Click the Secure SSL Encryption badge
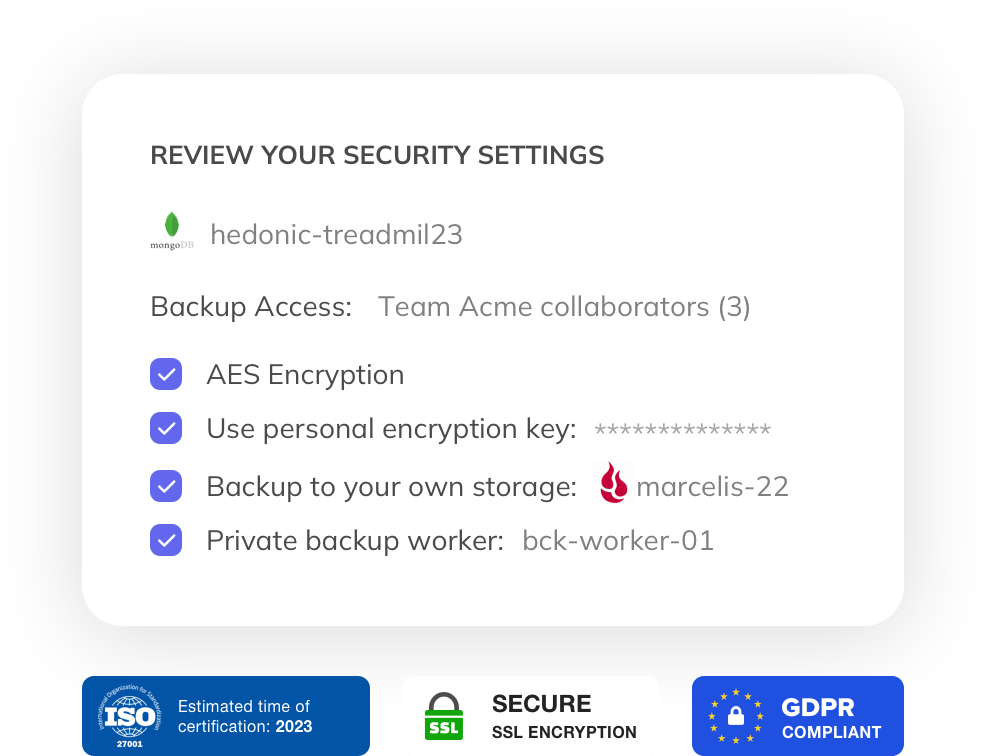986x756 pixels. tap(563, 716)
